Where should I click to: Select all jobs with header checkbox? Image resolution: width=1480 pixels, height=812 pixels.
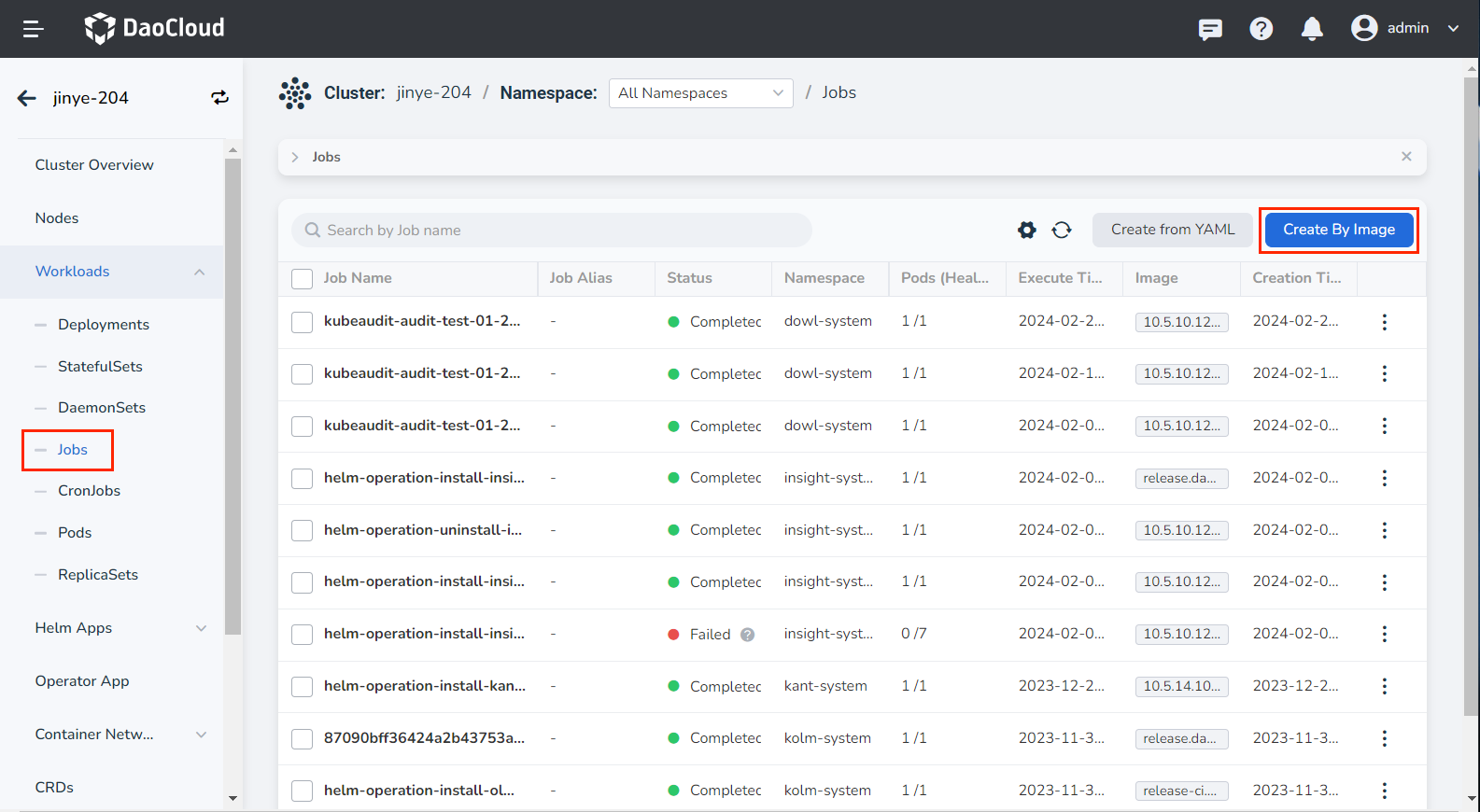point(302,279)
